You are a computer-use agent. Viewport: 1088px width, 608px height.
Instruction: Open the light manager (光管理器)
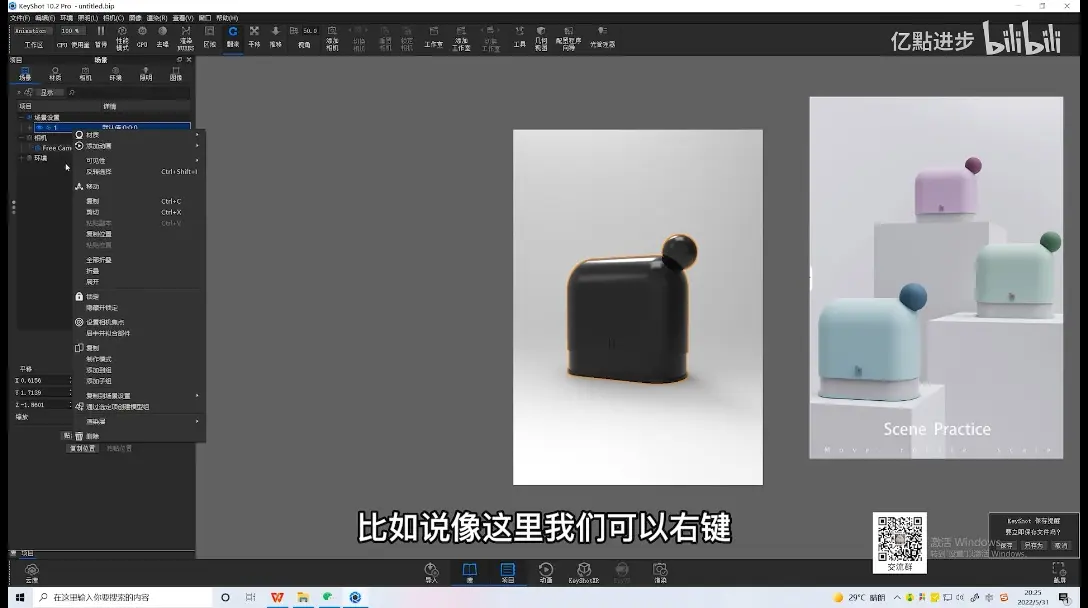point(602,36)
